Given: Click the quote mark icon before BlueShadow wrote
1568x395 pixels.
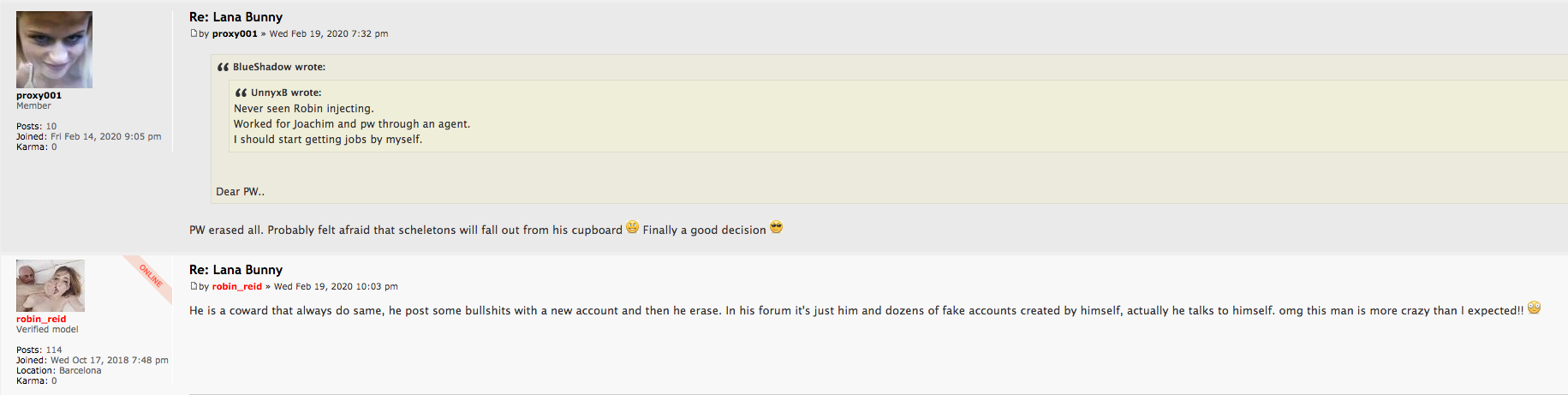Looking at the screenshot, I should click(223, 67).
